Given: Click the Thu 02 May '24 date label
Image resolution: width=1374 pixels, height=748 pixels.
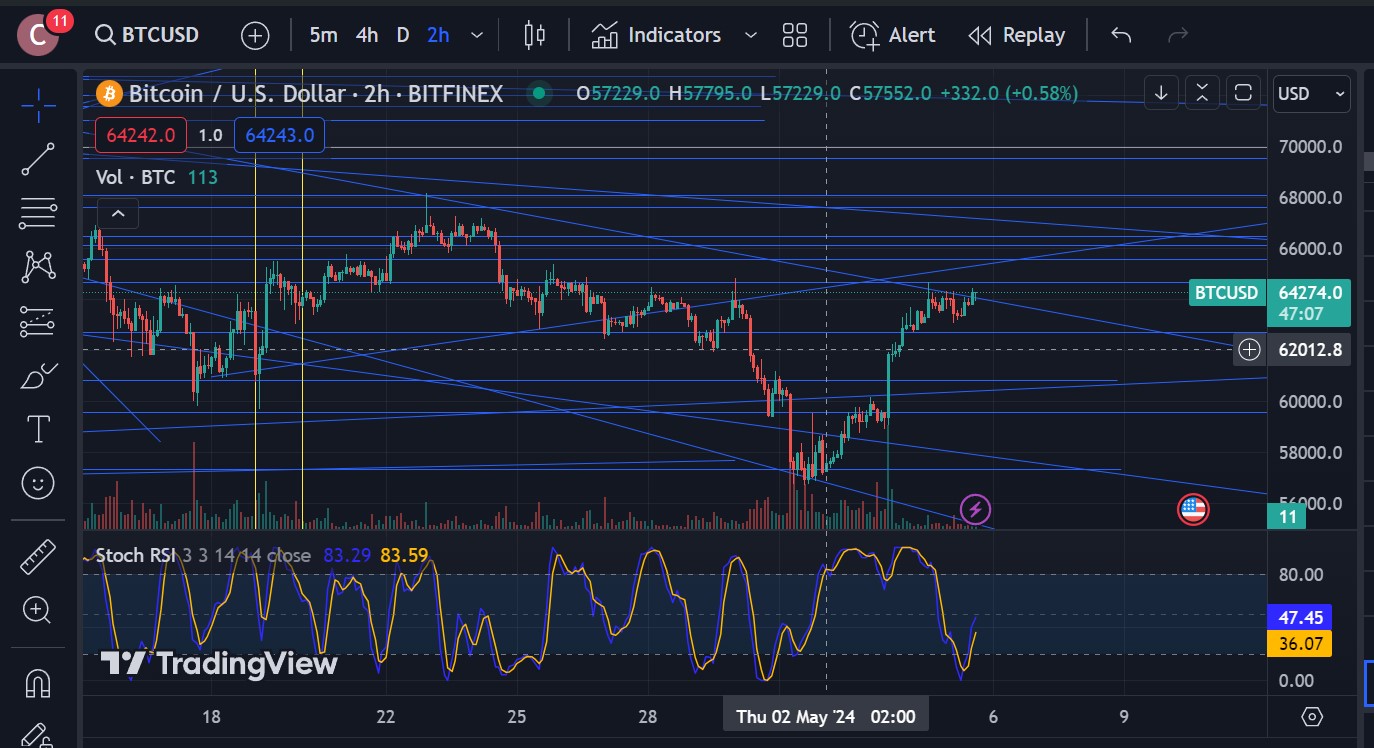Looking at the screenshot, I should tap(825, 716).
